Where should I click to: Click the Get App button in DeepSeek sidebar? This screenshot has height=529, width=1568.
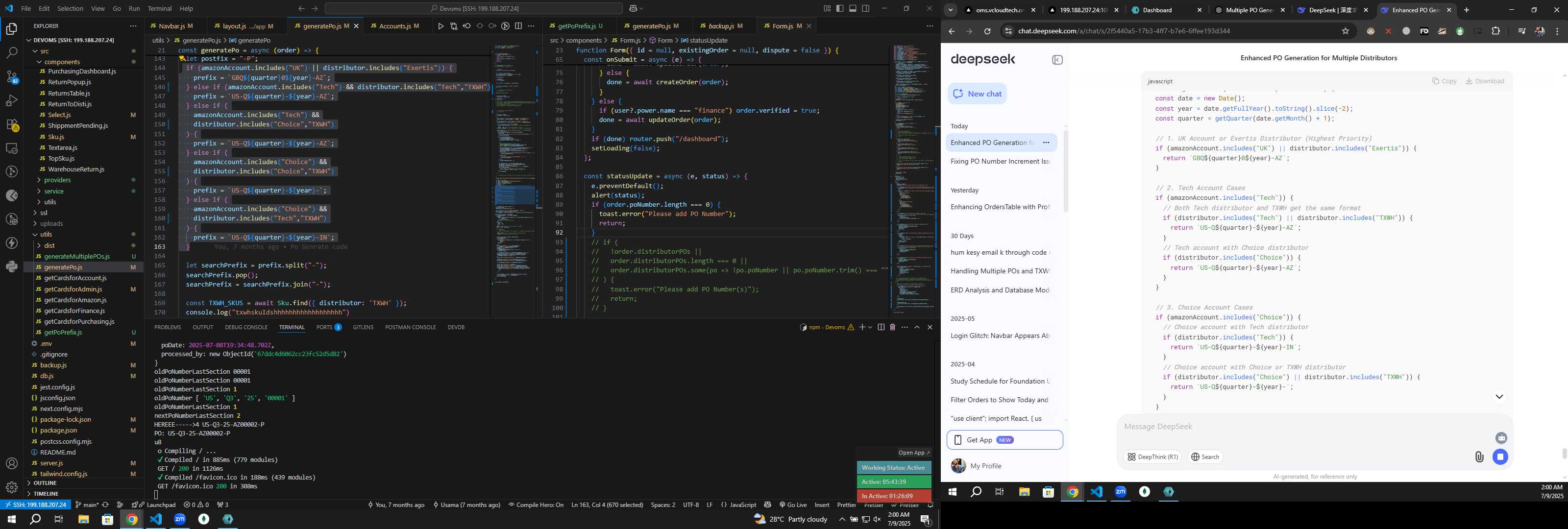1004,440
